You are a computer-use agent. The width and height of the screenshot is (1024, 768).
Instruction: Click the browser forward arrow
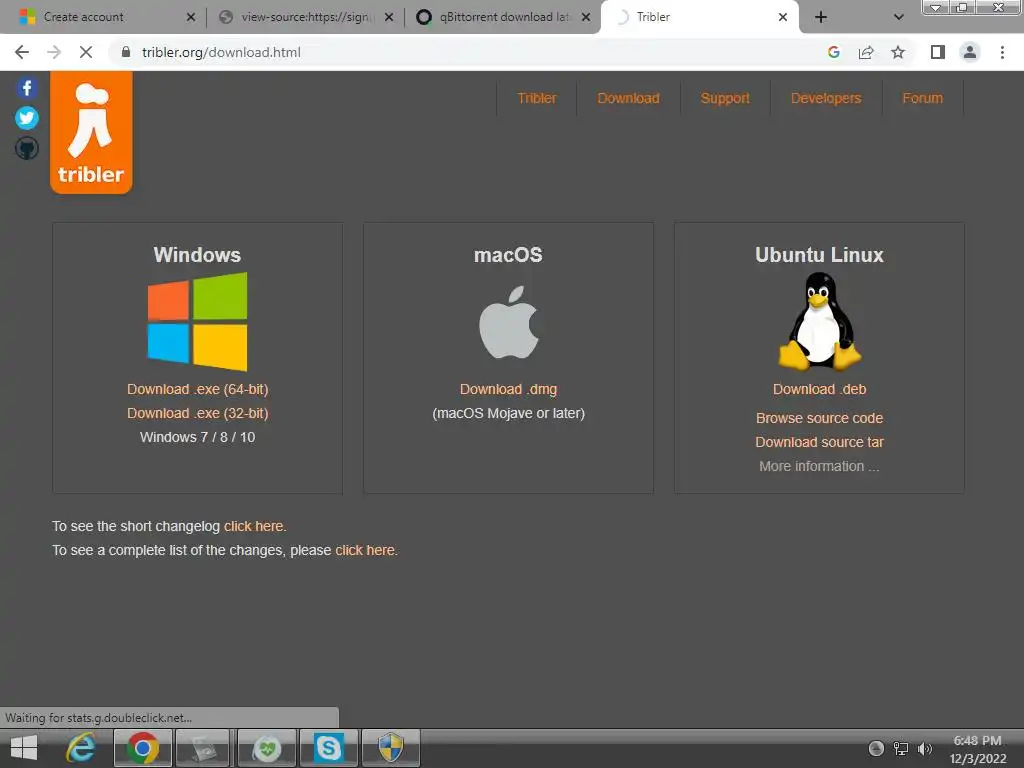[x=54, y=52]
